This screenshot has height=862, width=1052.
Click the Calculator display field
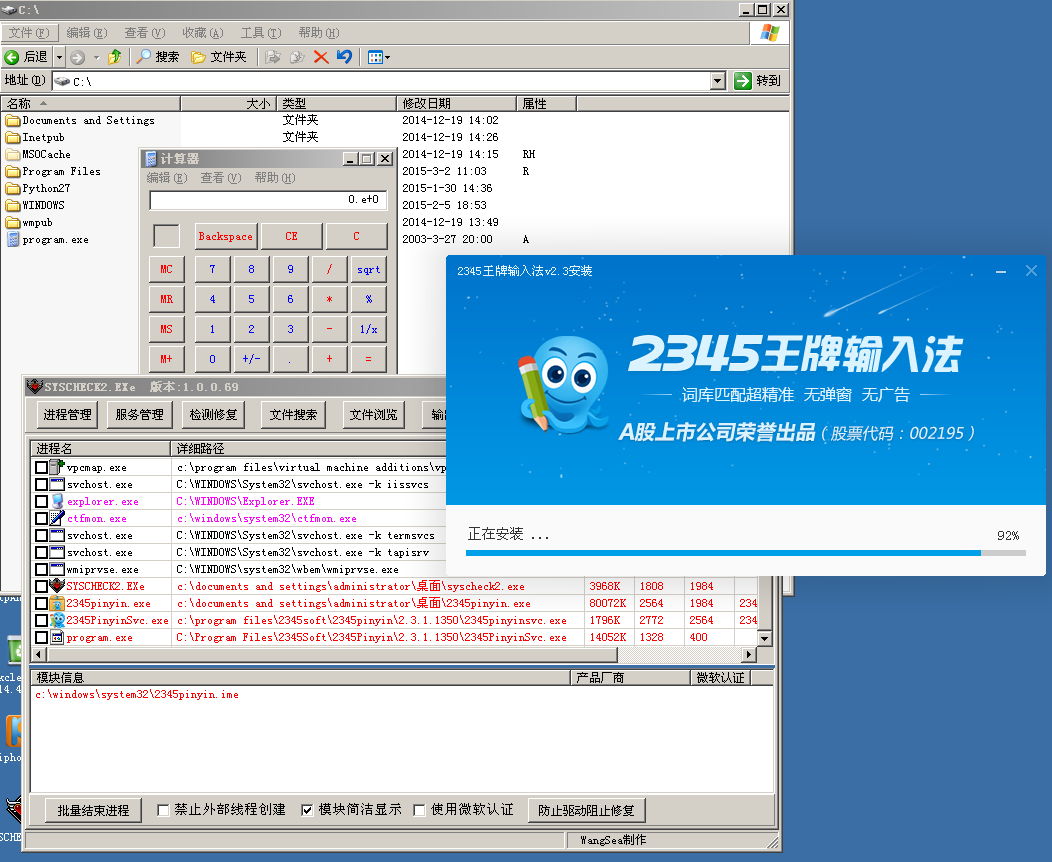(268, 200)
